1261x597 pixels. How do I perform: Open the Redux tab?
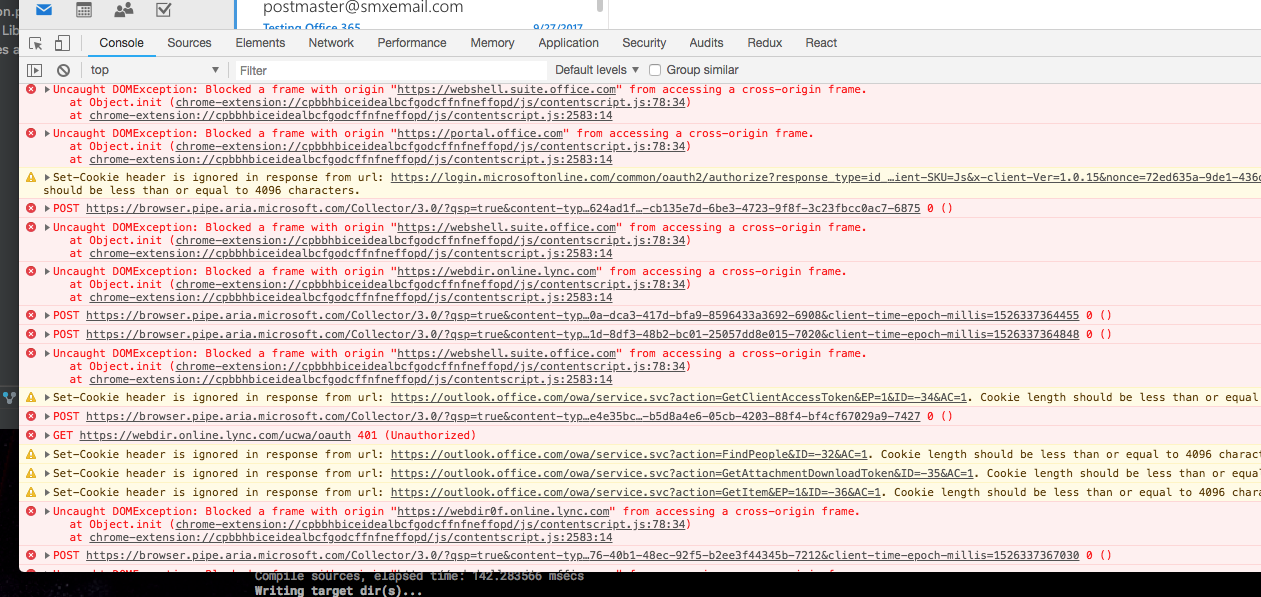[765, 43]
